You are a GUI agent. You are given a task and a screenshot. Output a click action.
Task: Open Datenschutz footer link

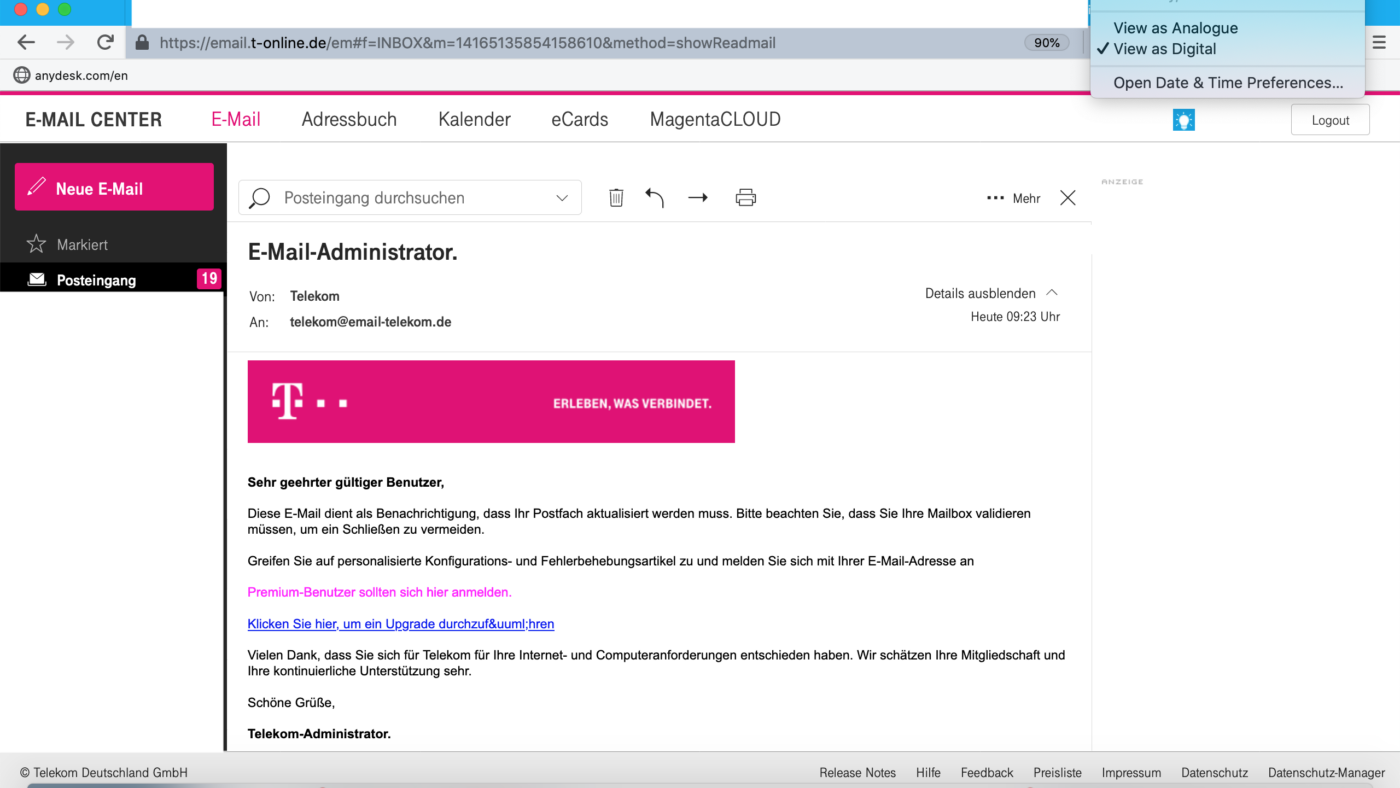coord(1215,773)
